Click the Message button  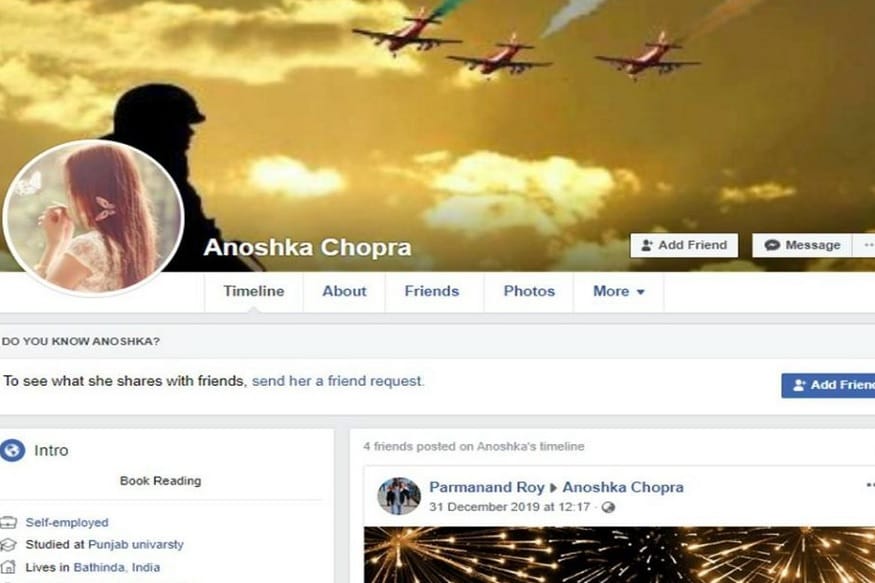pos(802,245)
